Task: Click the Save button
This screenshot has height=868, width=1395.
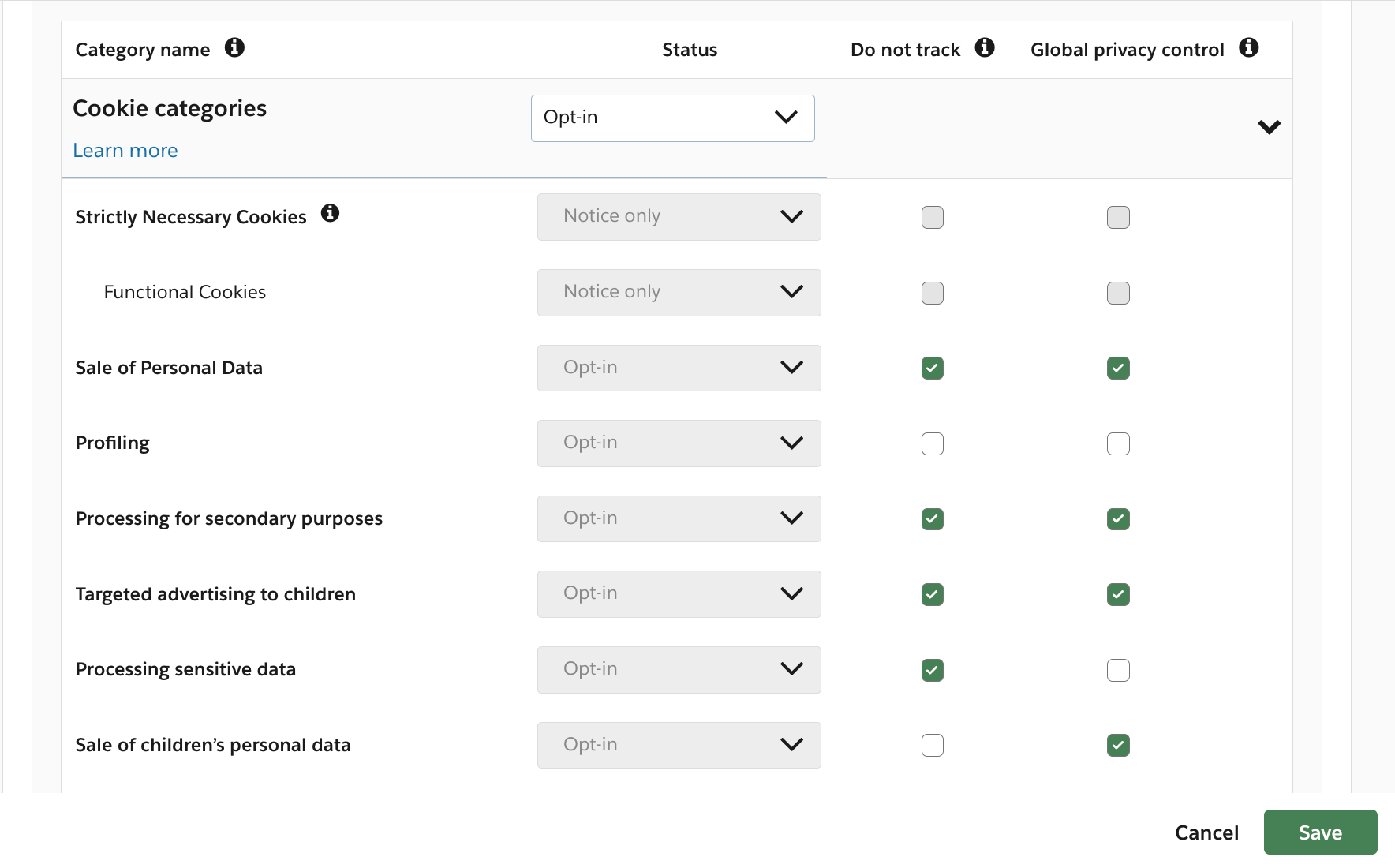Action: coord(1320,832)
